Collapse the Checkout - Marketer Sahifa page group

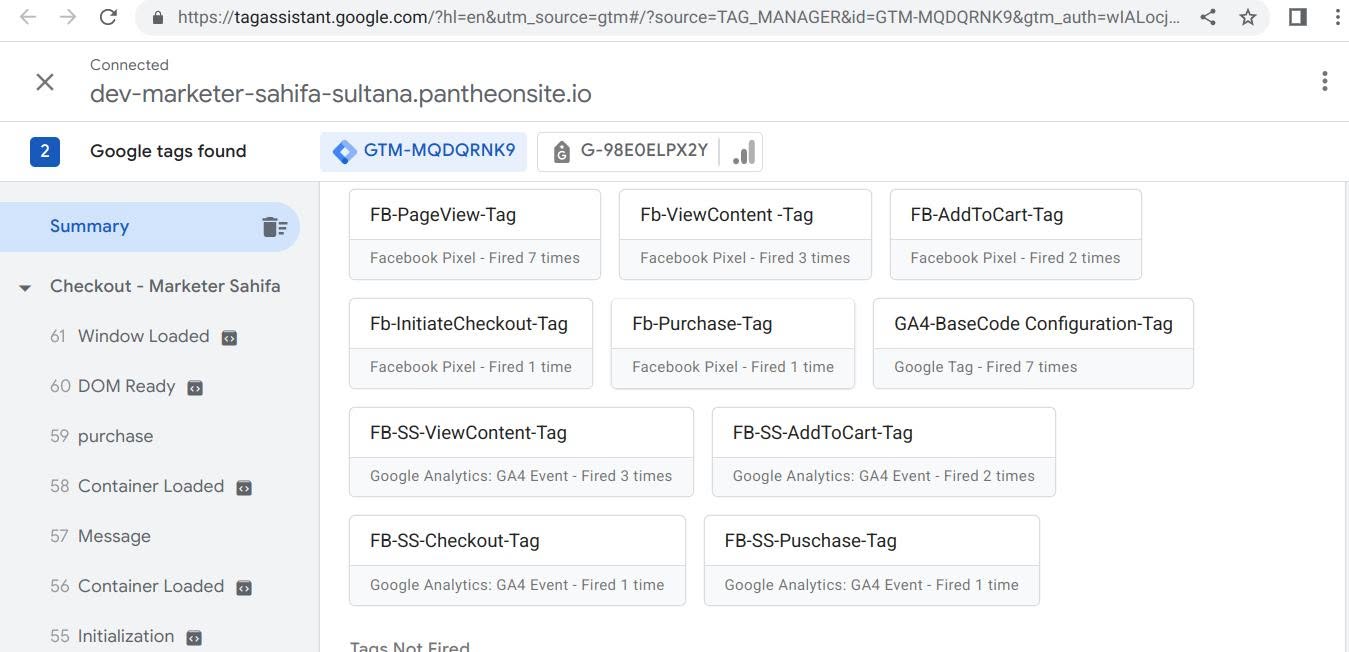click(x=25, y=288)
